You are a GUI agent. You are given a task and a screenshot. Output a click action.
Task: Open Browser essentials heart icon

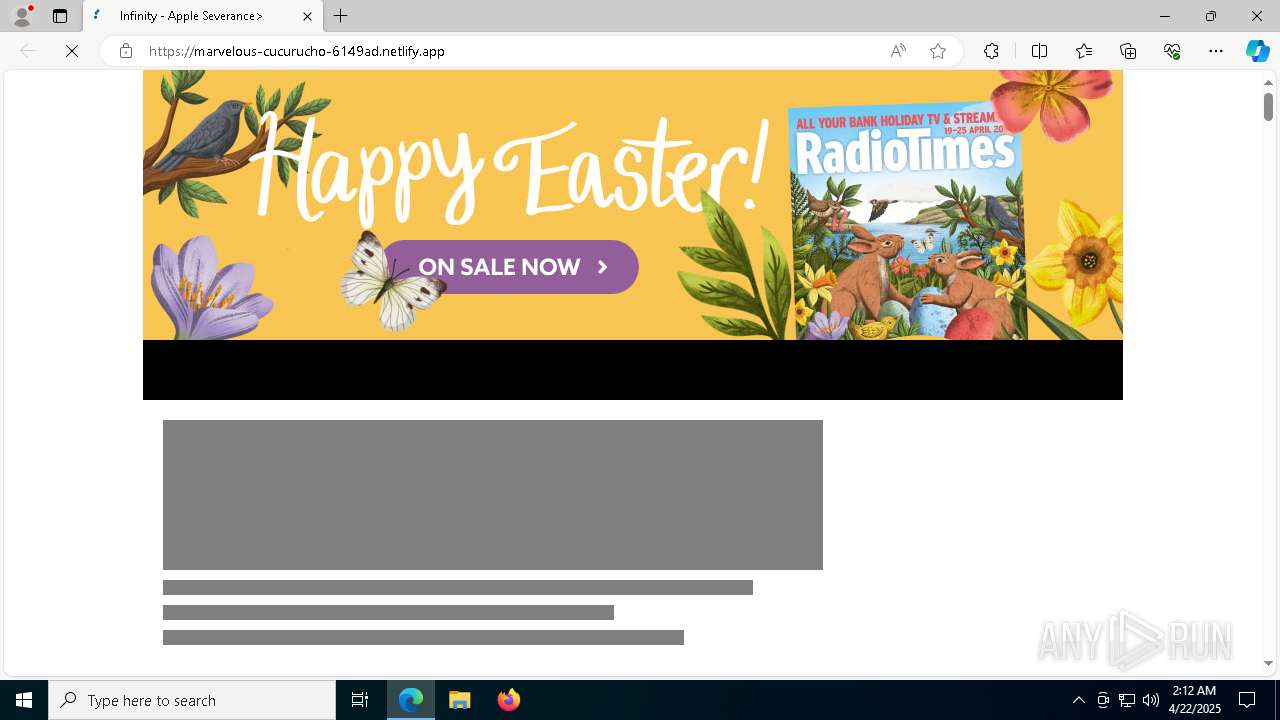1172,51
